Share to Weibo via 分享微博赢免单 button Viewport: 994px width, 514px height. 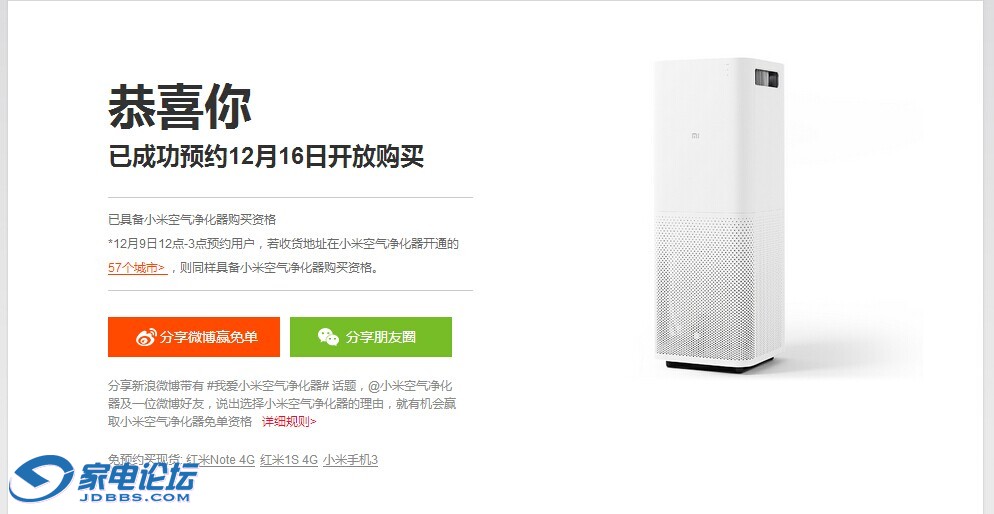[x=193, y=337]
